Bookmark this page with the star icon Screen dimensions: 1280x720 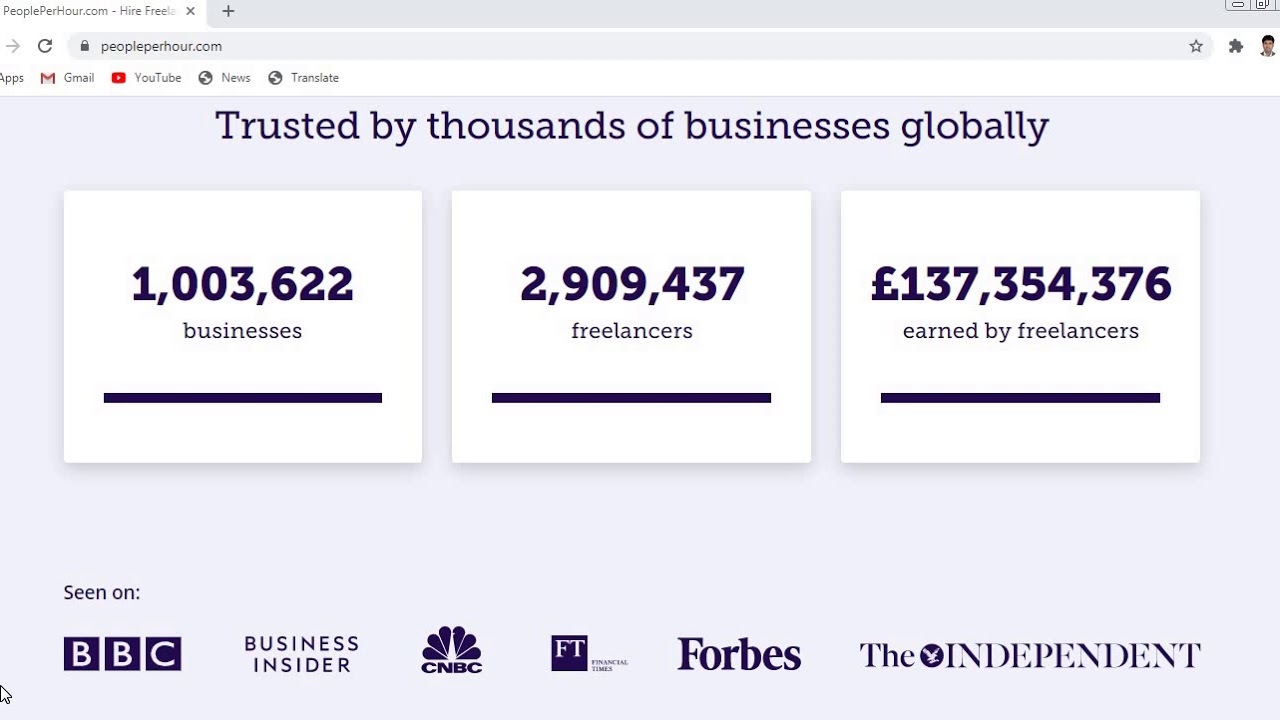[x=1196, y=46]
